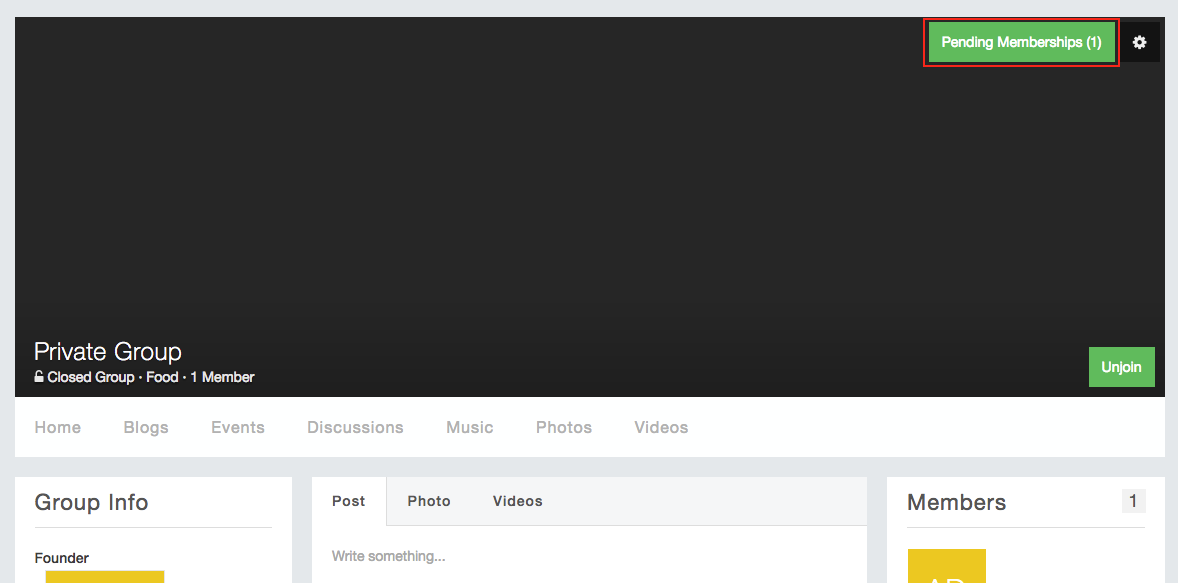Click the Founder avatar in Group Info

104,576
